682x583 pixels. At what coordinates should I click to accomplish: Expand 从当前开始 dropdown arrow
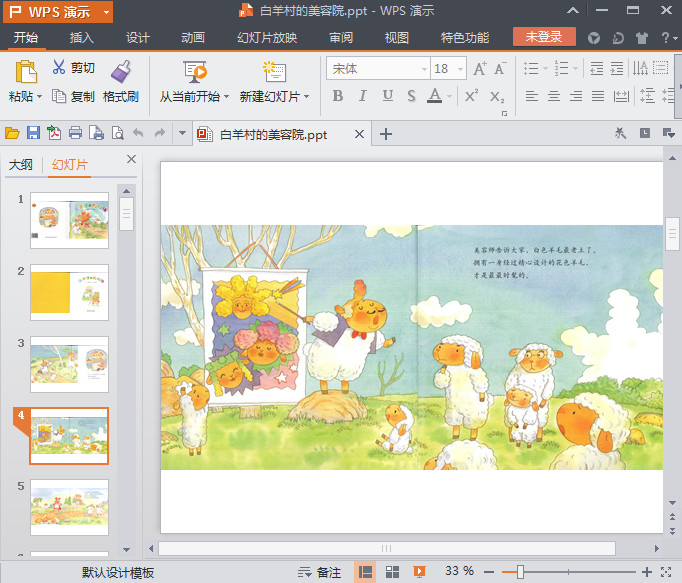click(226, 97)
